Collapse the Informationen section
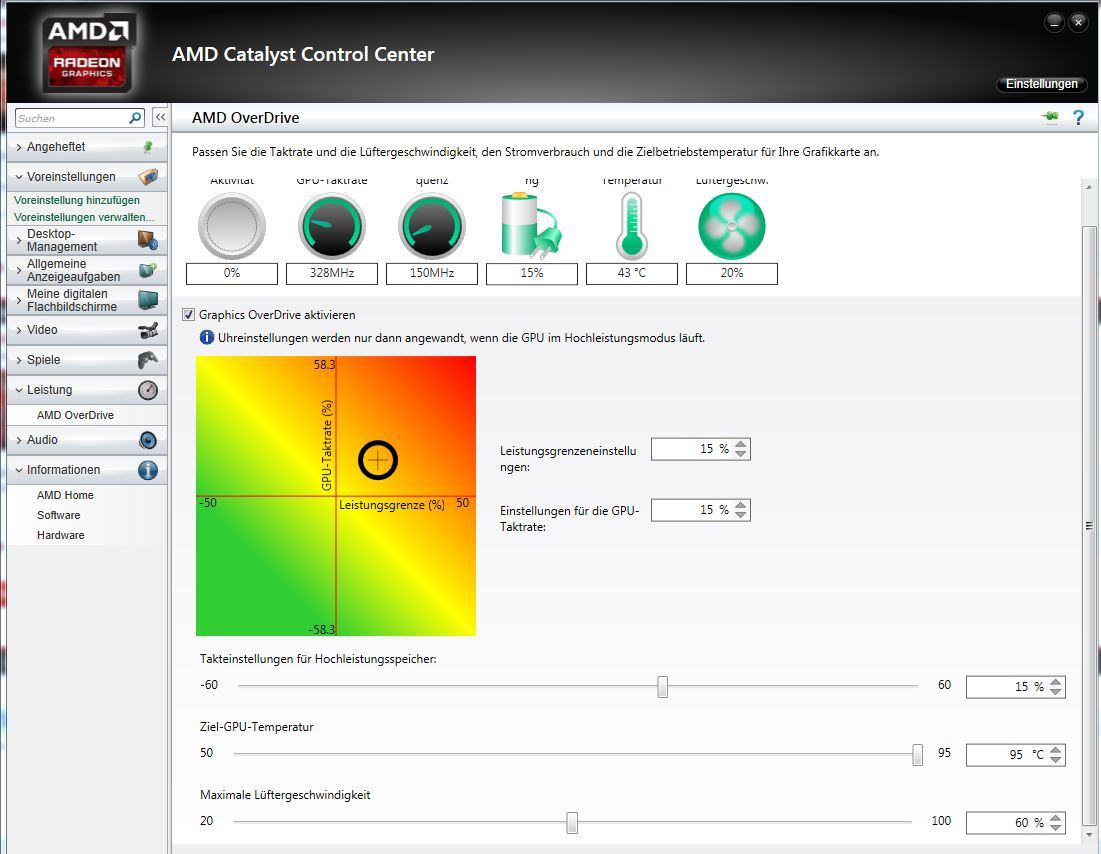This screenshot has height=854, width=1101. [19, 470]
